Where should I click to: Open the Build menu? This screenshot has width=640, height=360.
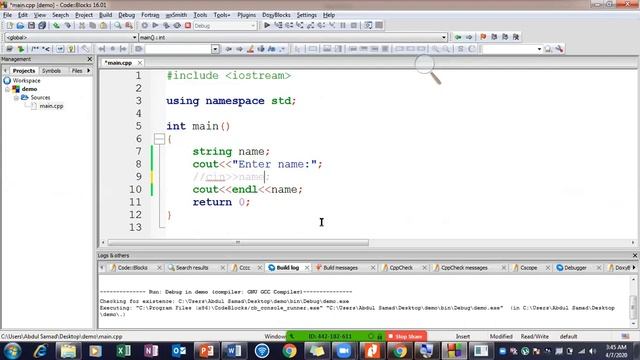point(105,15)
